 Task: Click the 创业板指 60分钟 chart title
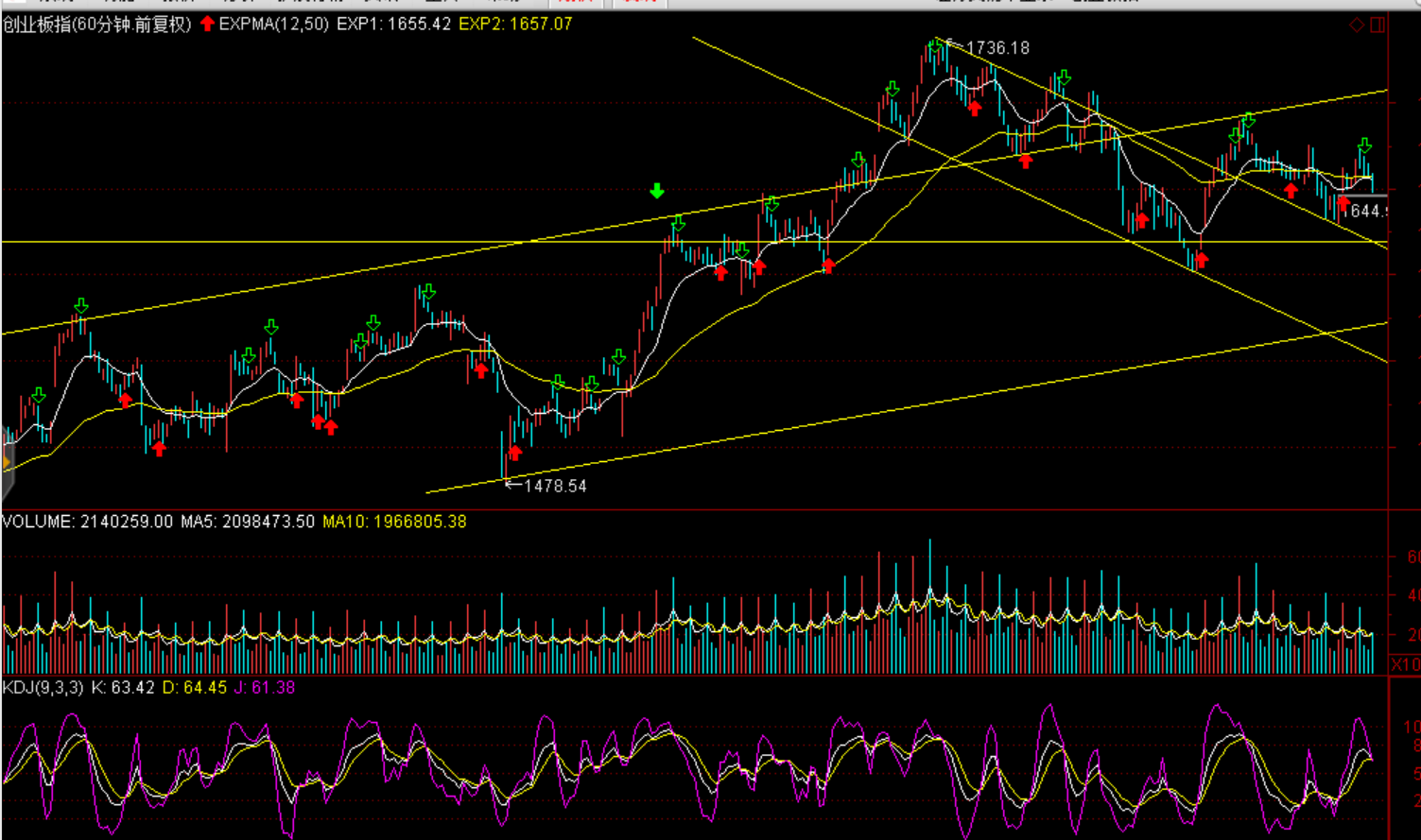pos(96,25)
